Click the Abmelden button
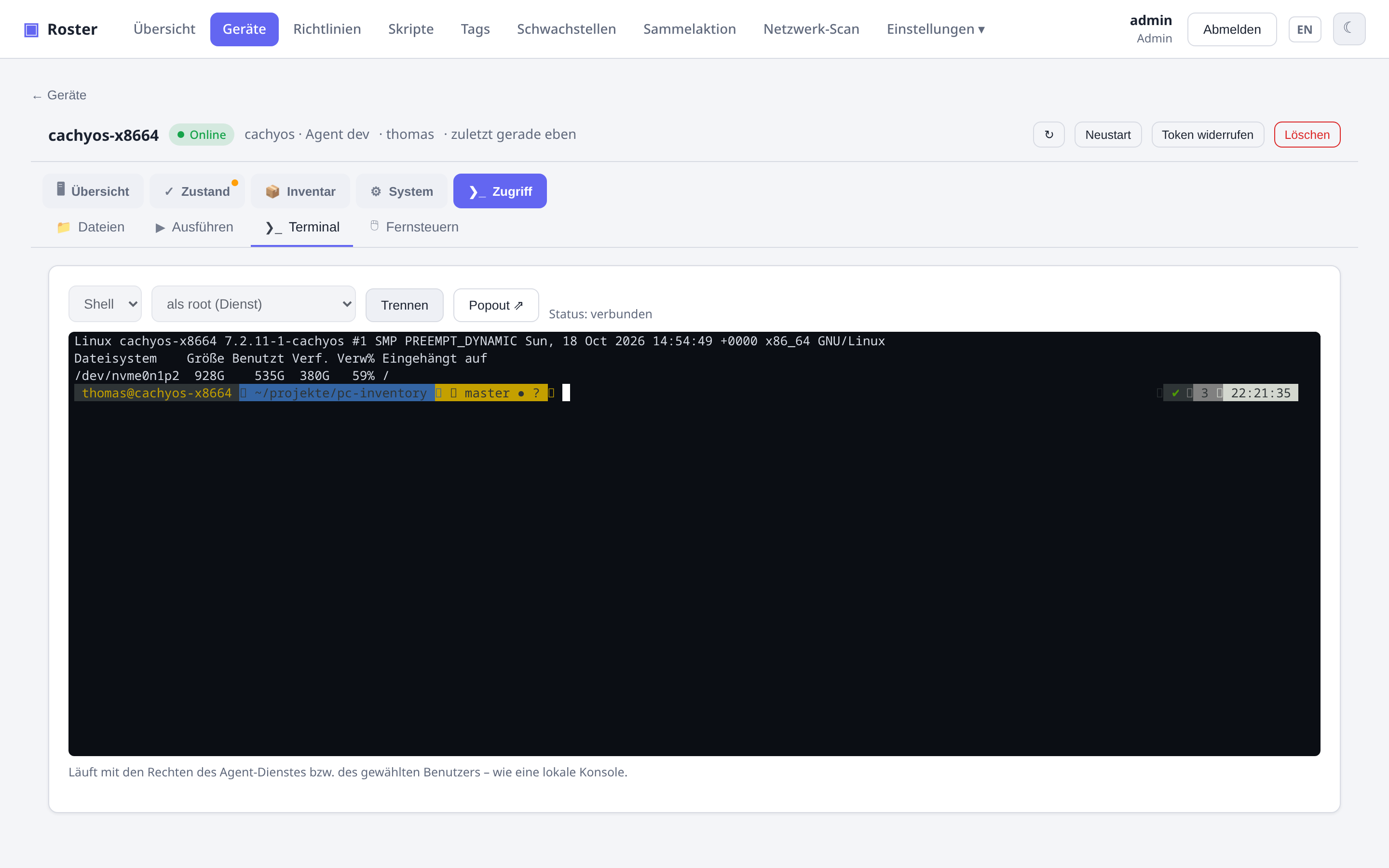 point(1232,29)
